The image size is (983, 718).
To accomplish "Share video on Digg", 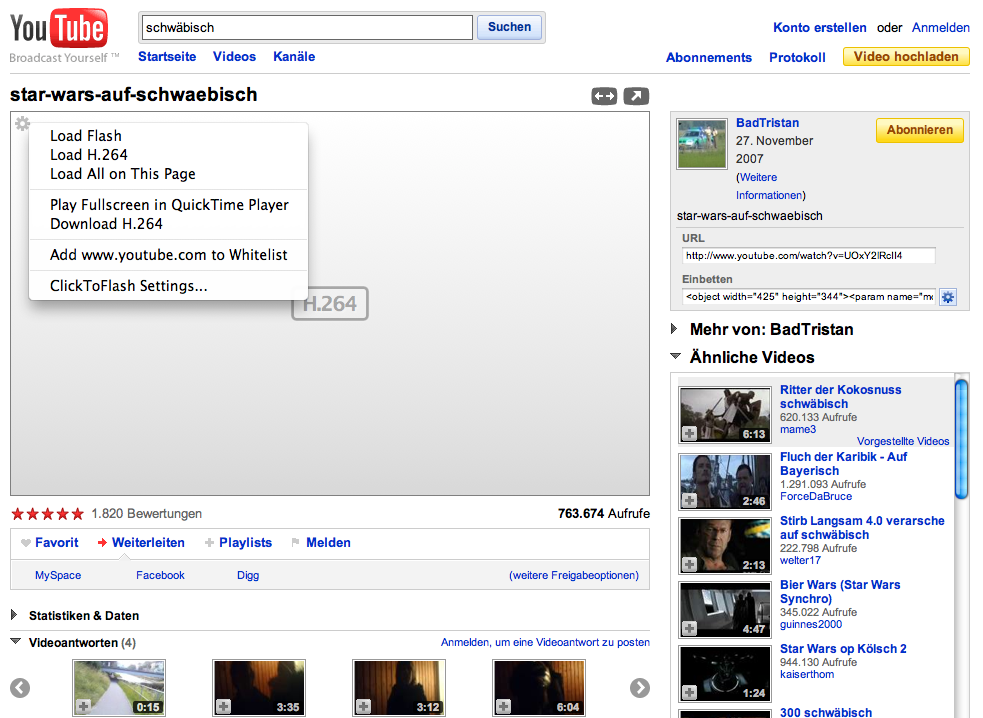I will click(x=248, y=575).
